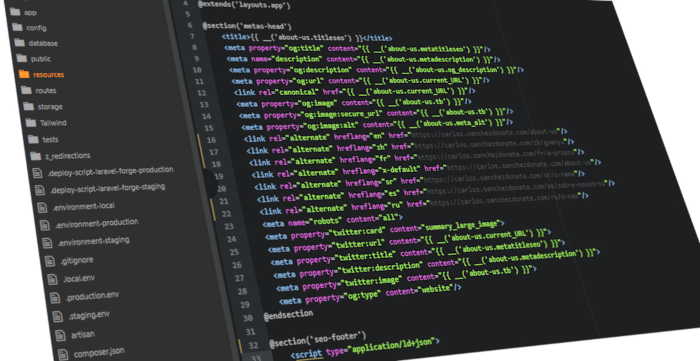Click the og:image:alt meta line
The width and height of the screenshot is (700, 361).
377,124
